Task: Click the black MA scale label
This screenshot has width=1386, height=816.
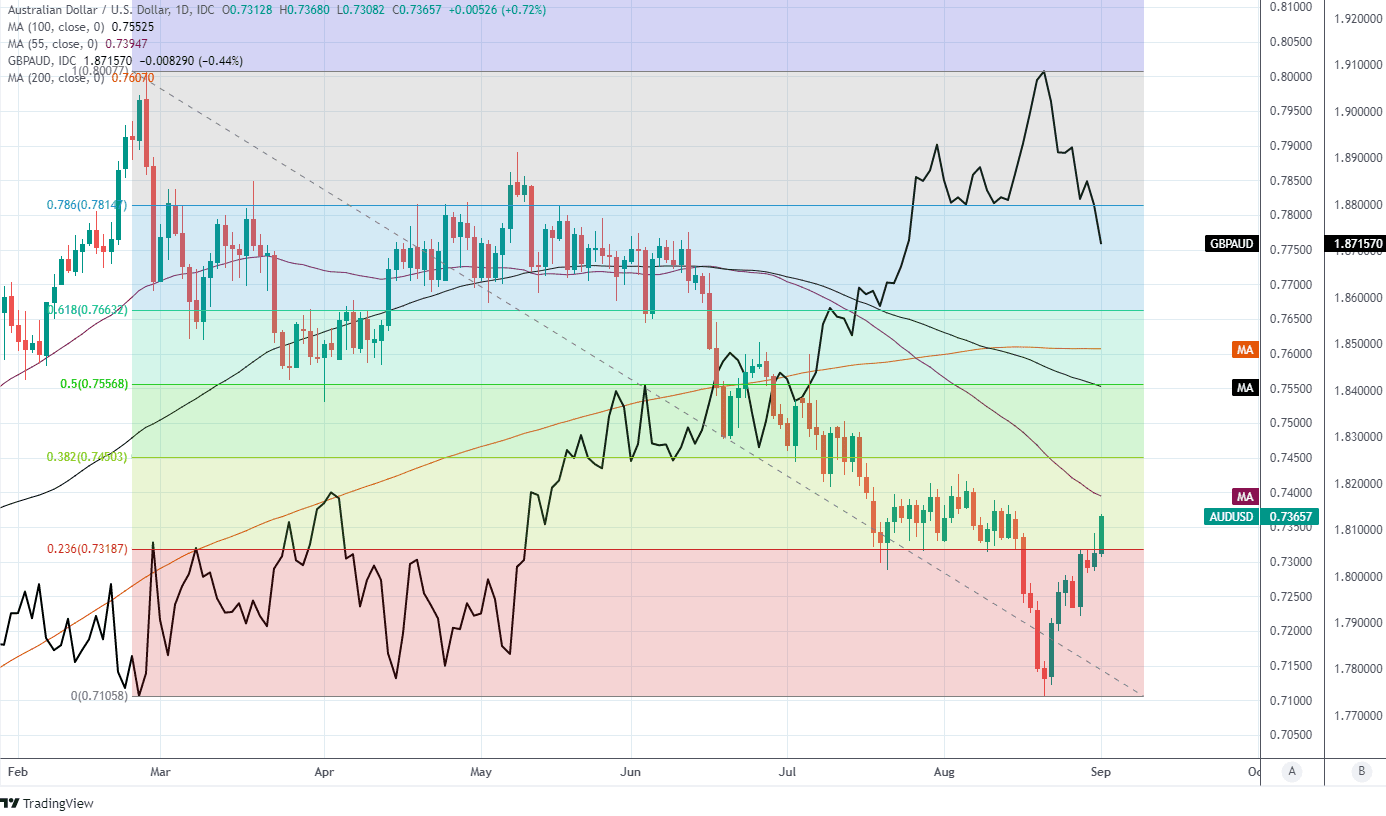Action: 1245,388
